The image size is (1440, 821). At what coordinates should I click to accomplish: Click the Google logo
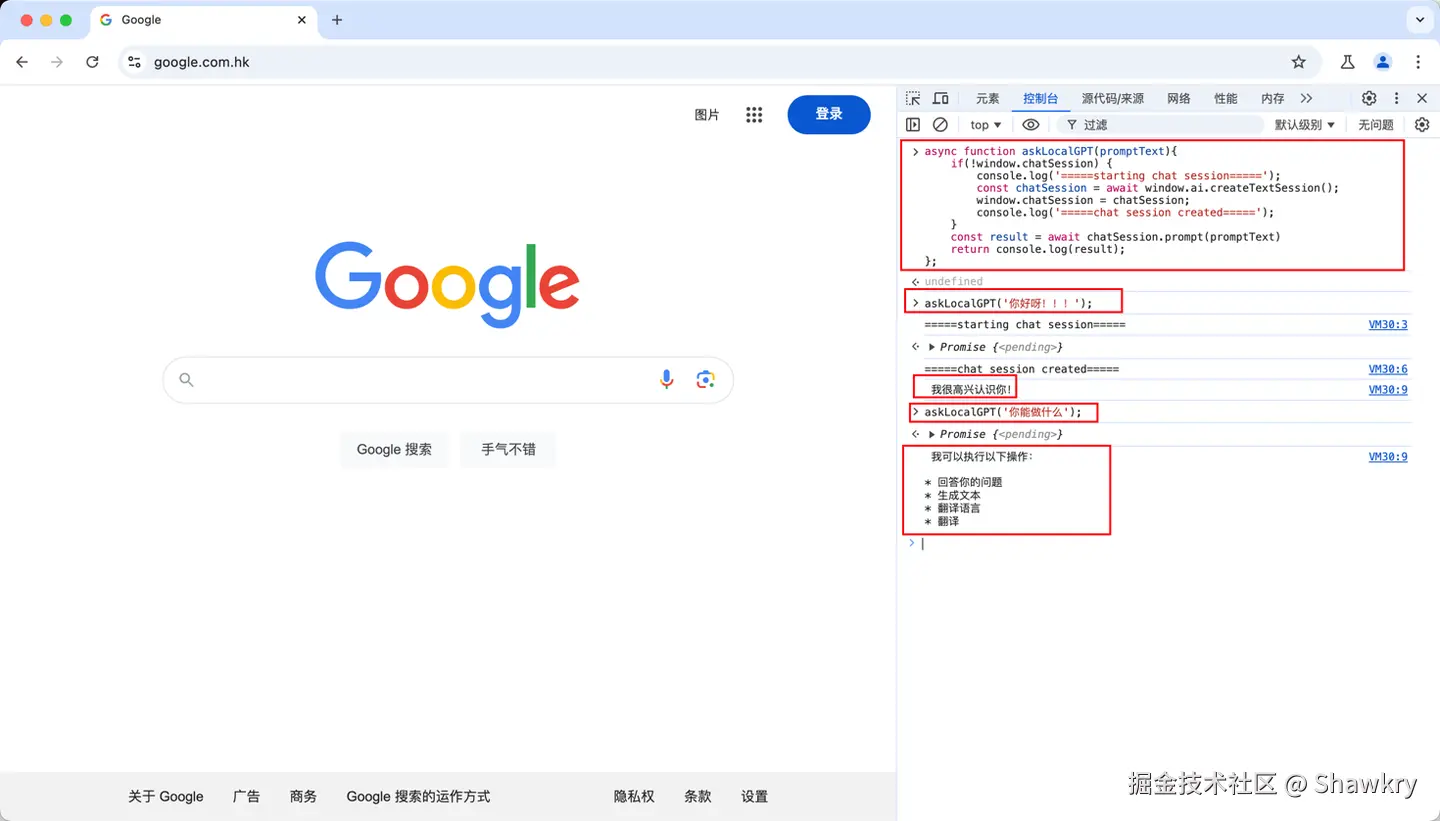[447, 284]
